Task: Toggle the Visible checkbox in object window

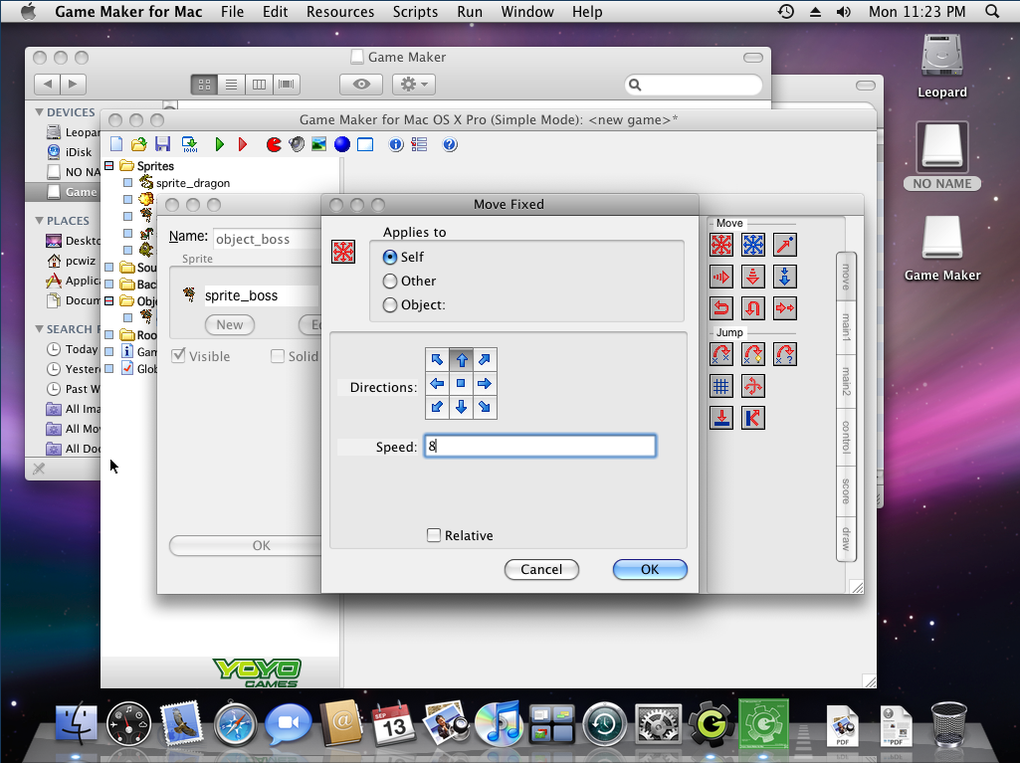Action: [178, 356]
